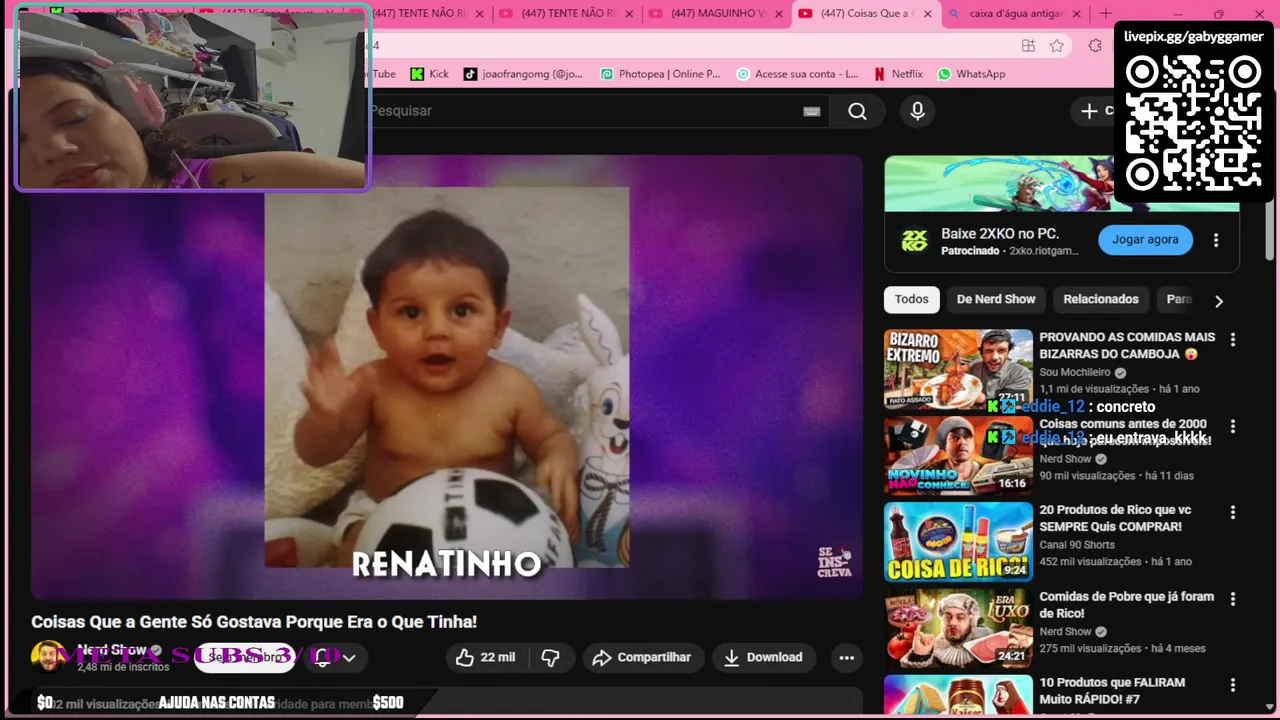Viewport: 1280px width, 720px height.
Task: Like the video with 22 mil thumbs up
Action: 485,657
